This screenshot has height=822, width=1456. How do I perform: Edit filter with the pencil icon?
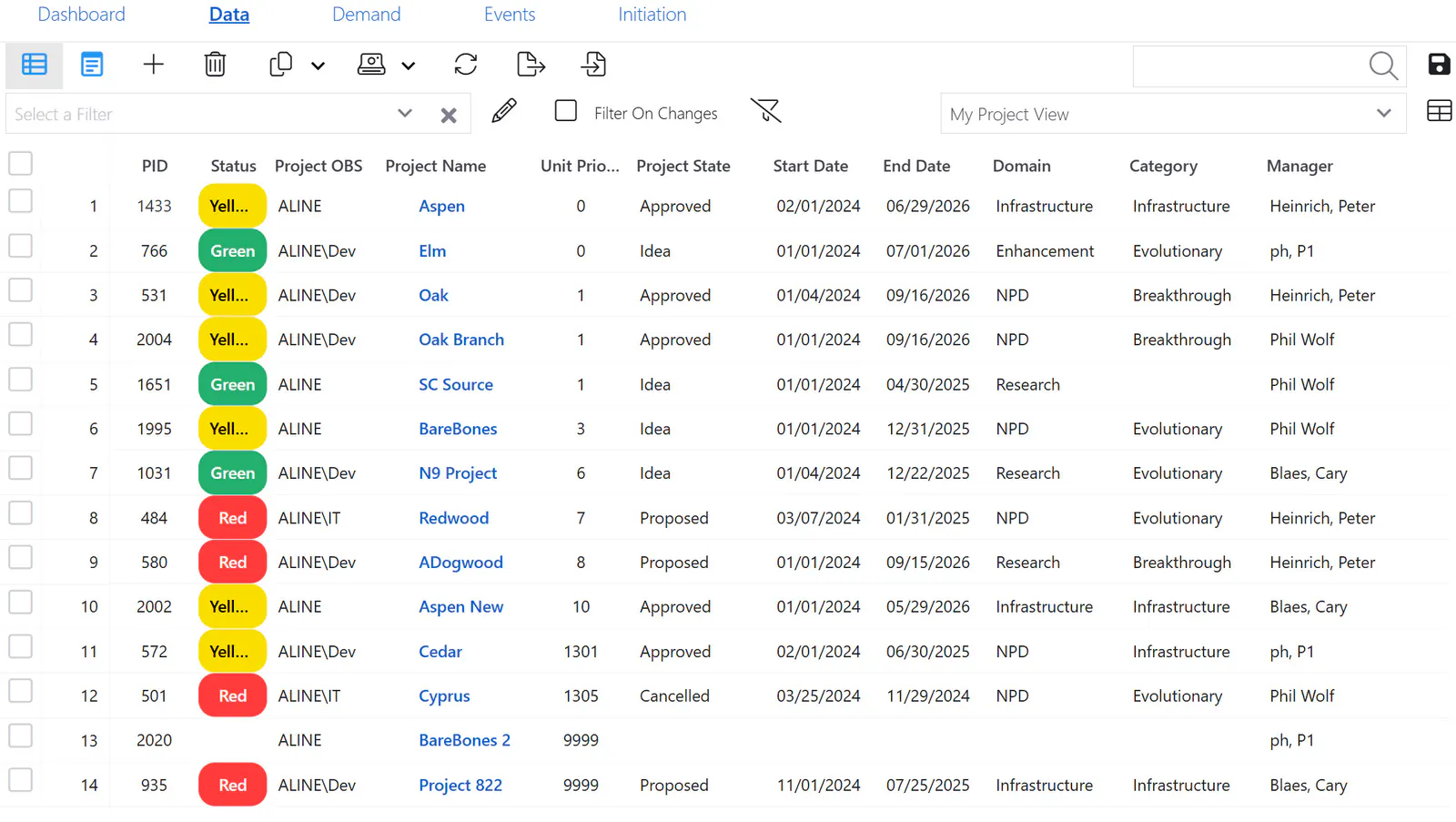(x=504, y=111)
